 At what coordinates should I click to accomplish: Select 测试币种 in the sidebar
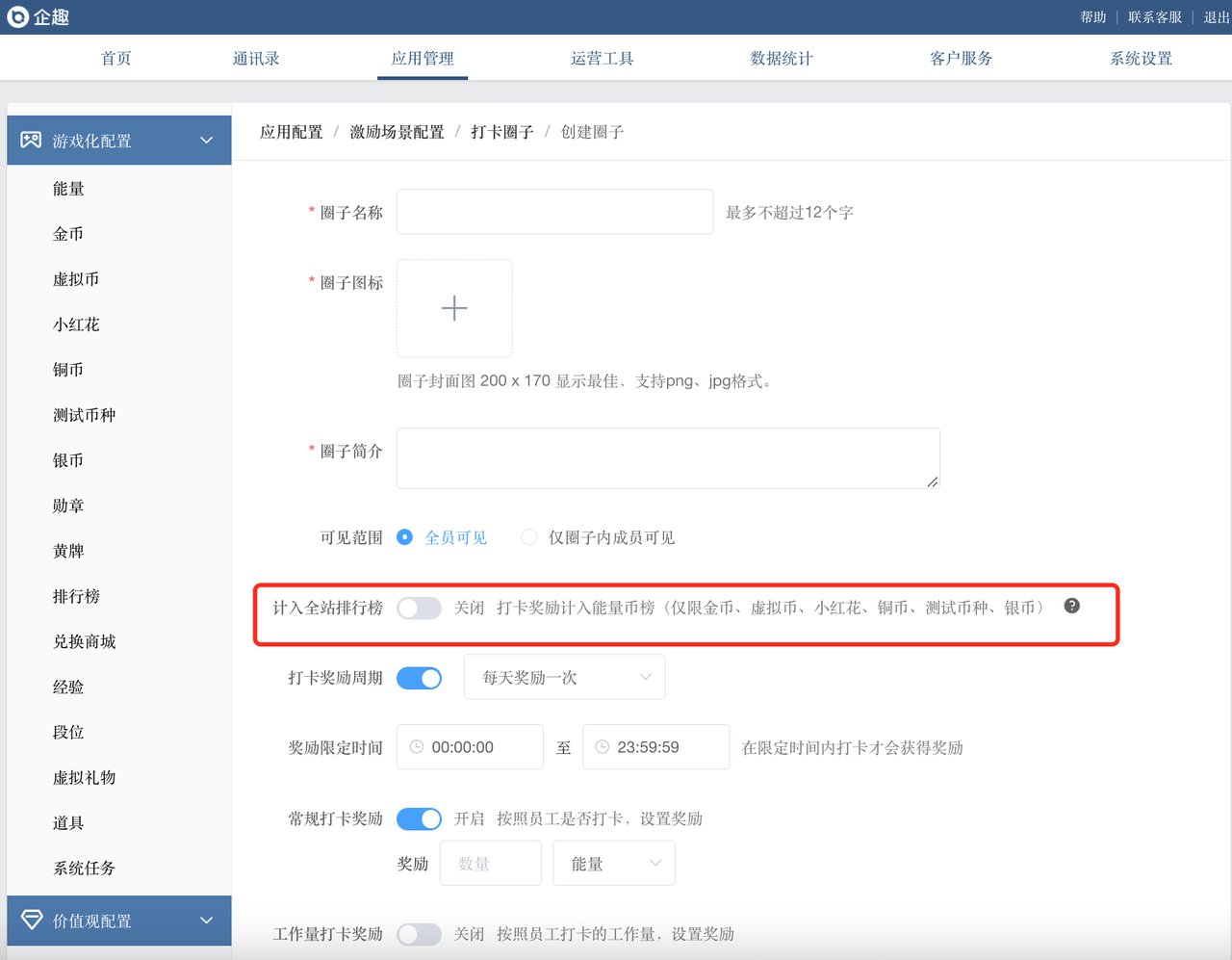click(85, 415)
